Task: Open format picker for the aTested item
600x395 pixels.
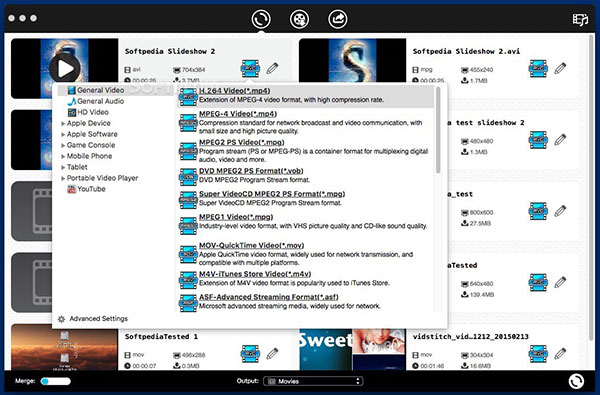Action: coord(538,282)
